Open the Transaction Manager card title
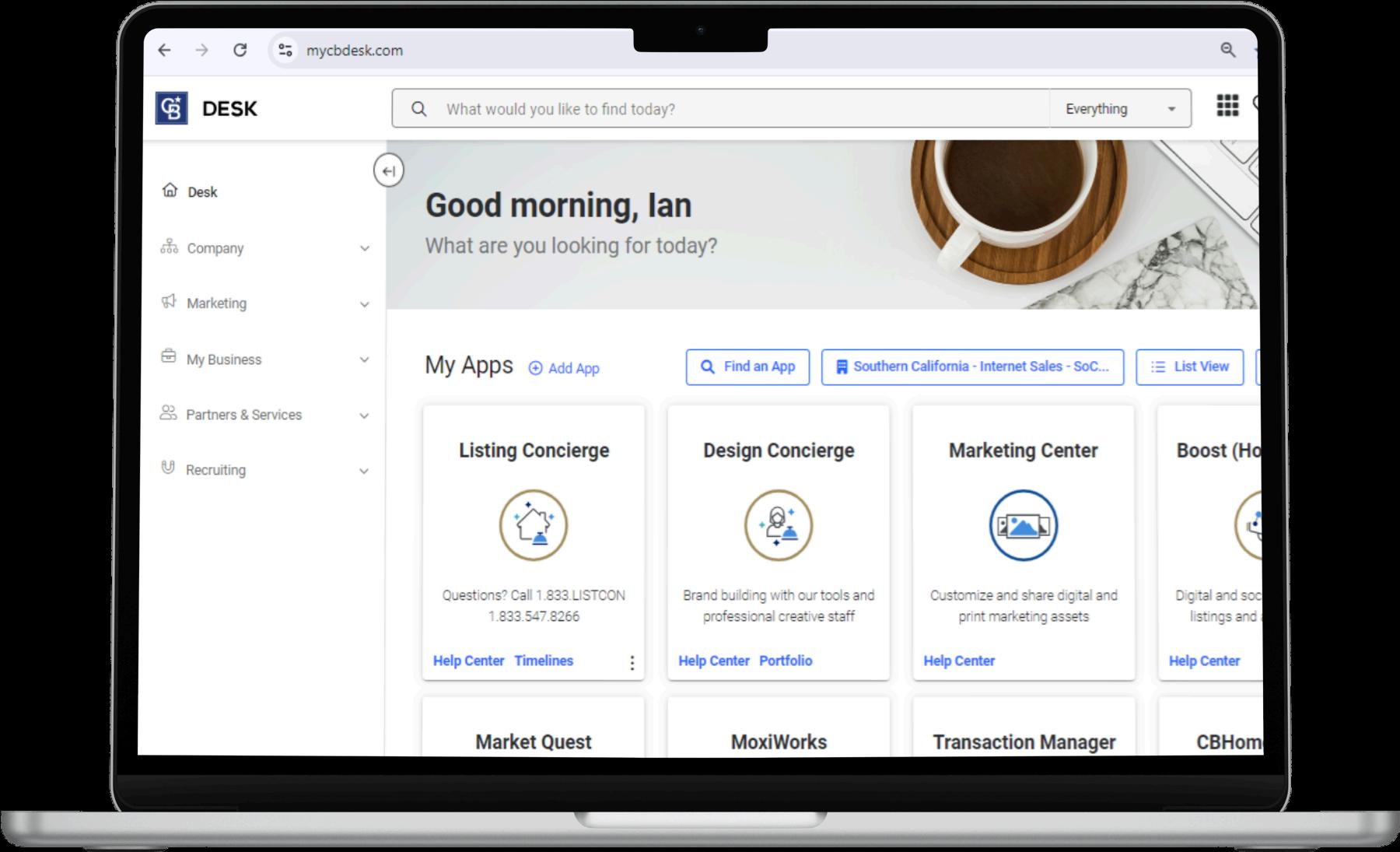Image resolution: width=1400 pixels, height=852 pixels. coord(1024,742)
